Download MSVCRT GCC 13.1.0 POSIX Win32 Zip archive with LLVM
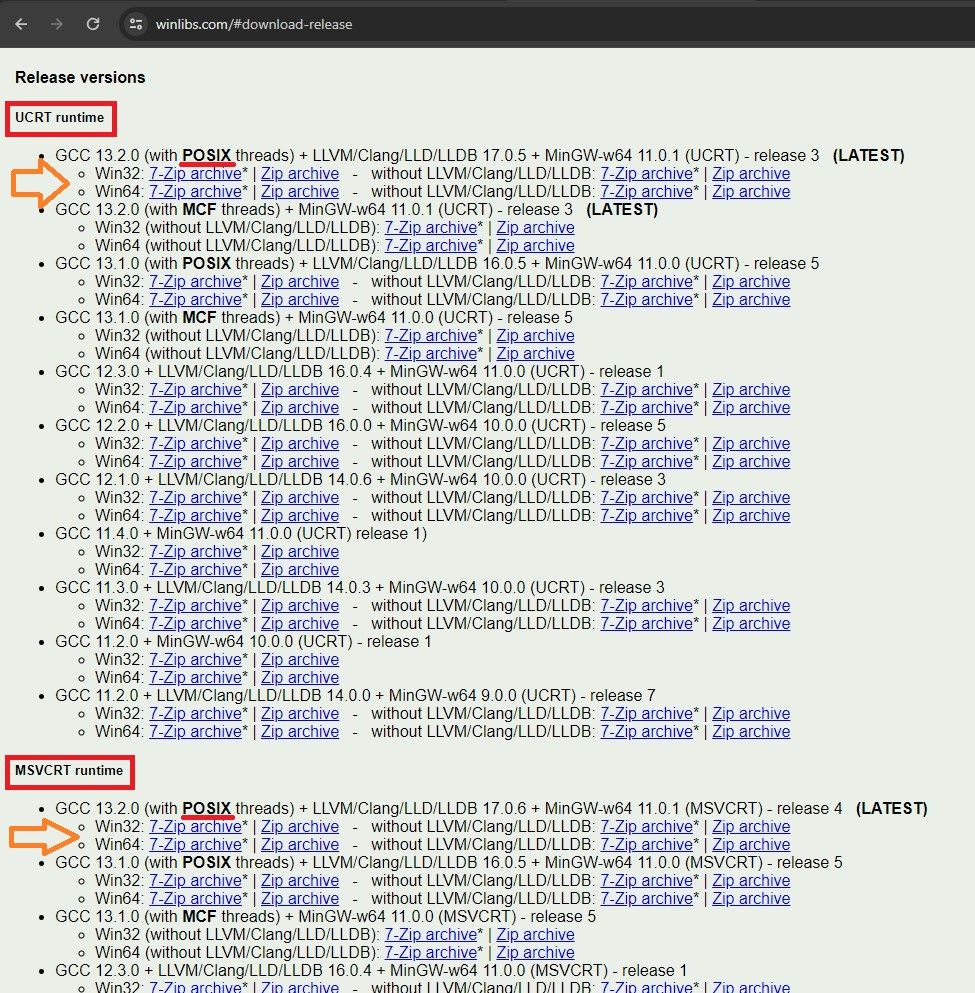The height and width of the screenshot is (993, 975). pyautogui.click(x=300, y=880)
